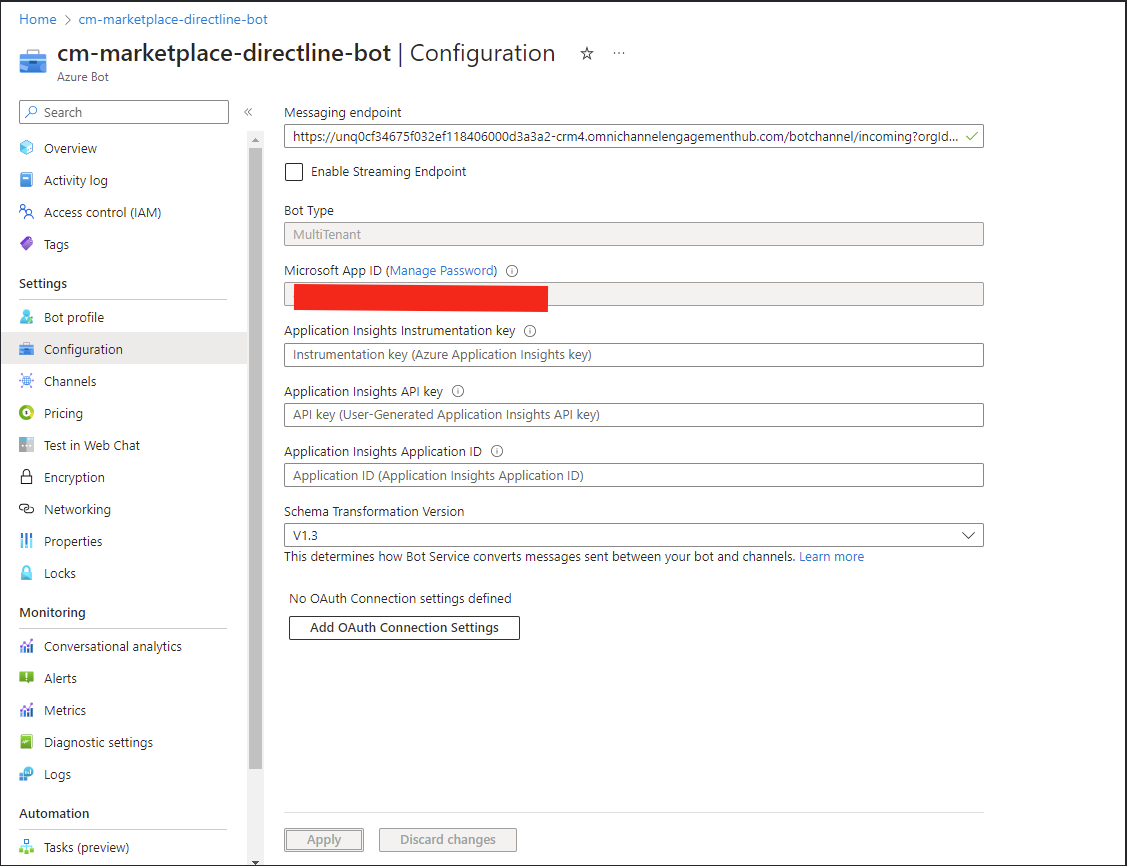Click the Test in Web Chat icon
The image size is (1127, 866).
(x=27, y=445)
